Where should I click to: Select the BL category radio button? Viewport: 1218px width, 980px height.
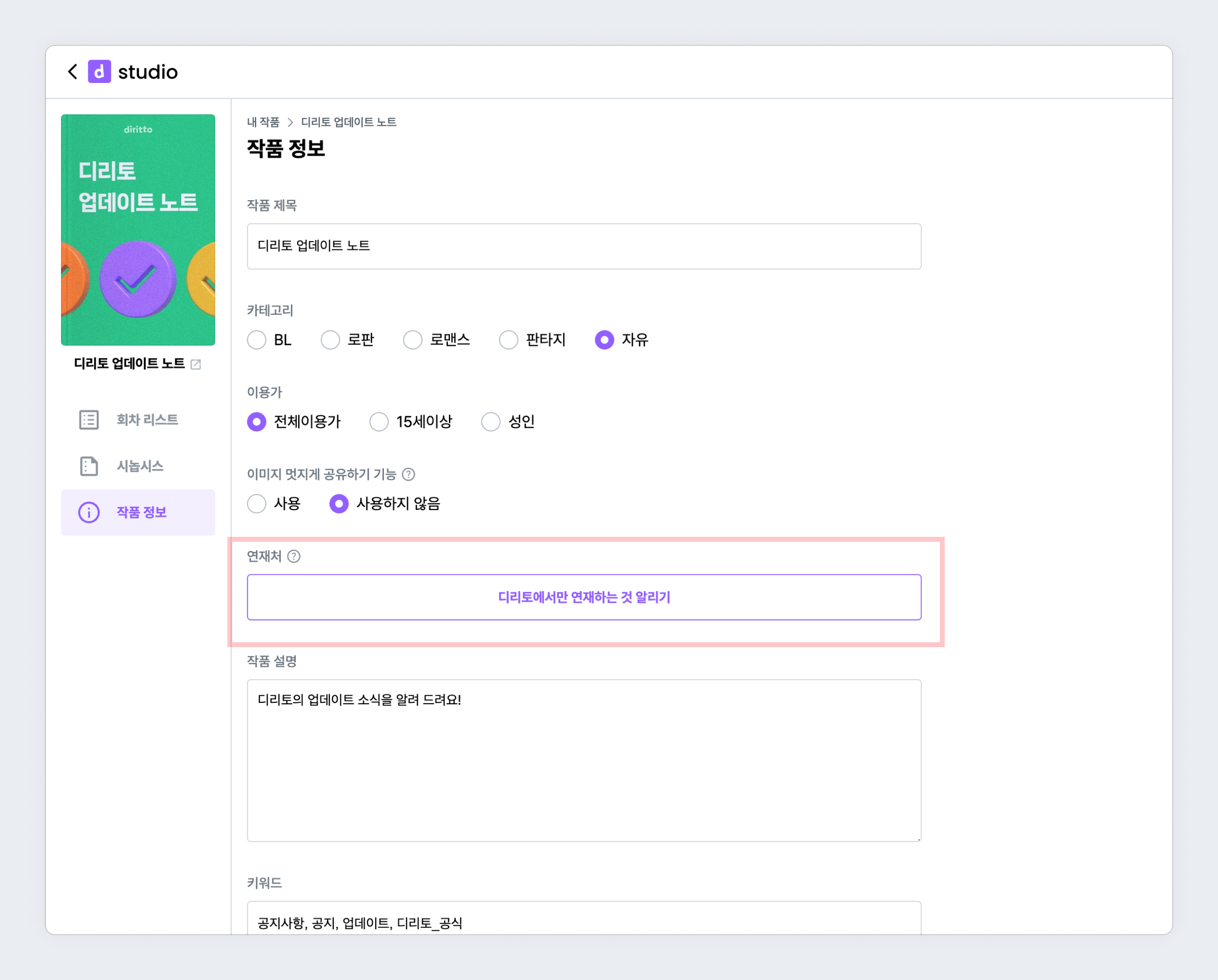pyautogui.click(x=257, y=340)
